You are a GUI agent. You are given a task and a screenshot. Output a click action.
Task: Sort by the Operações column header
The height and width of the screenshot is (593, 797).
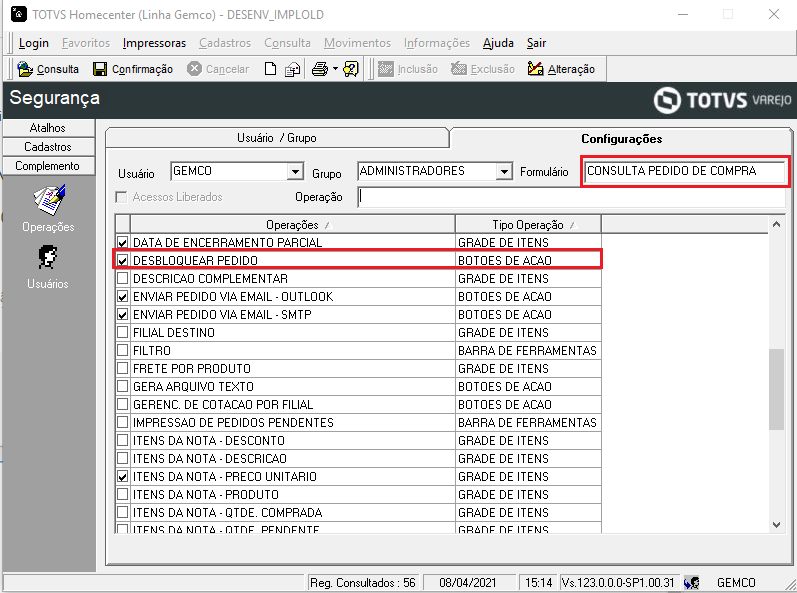292,224
